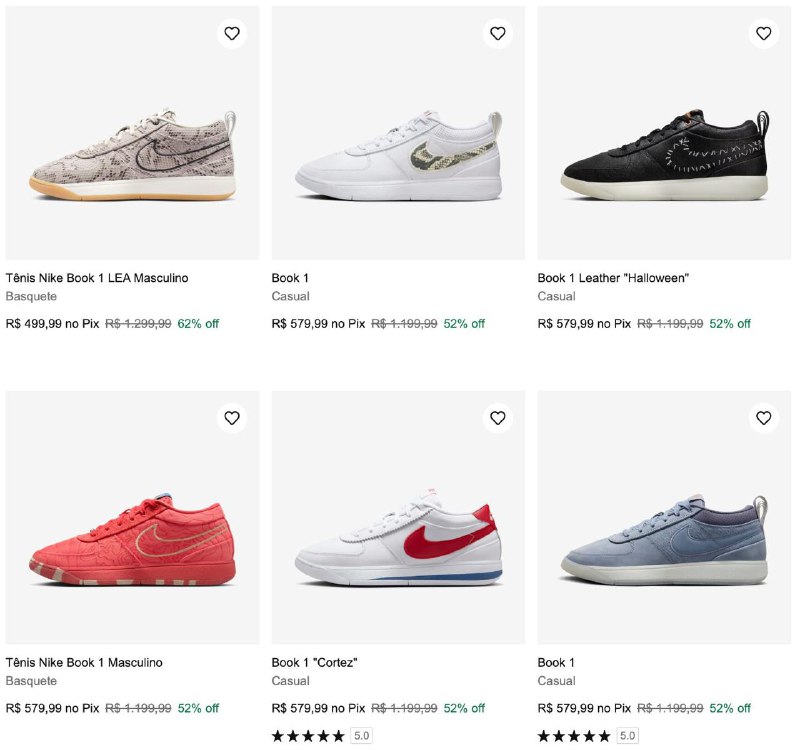Add Tênis Nike Book 1 LEA Masculino to wishlist
Screen dimensions: 800x750
[232, 33]
